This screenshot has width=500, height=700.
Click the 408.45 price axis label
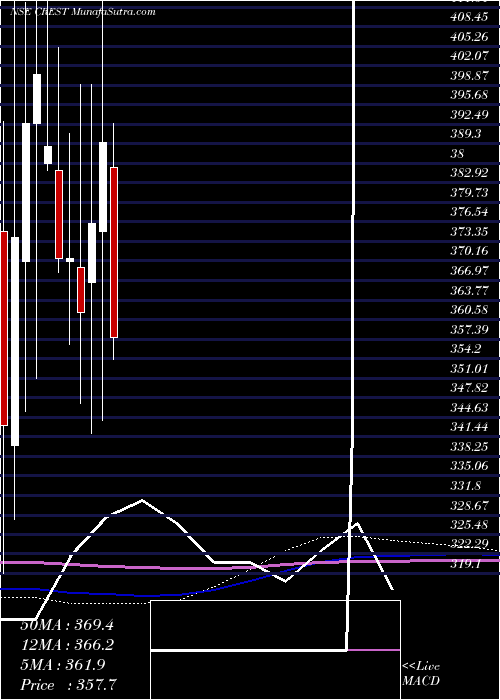pos(469,17)
